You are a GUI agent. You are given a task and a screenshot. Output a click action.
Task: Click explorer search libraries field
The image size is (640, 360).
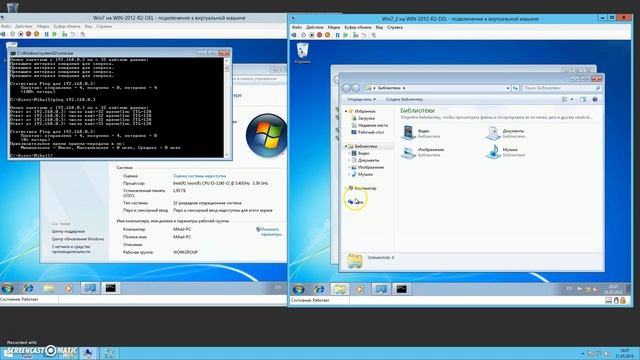coord(562,88)
